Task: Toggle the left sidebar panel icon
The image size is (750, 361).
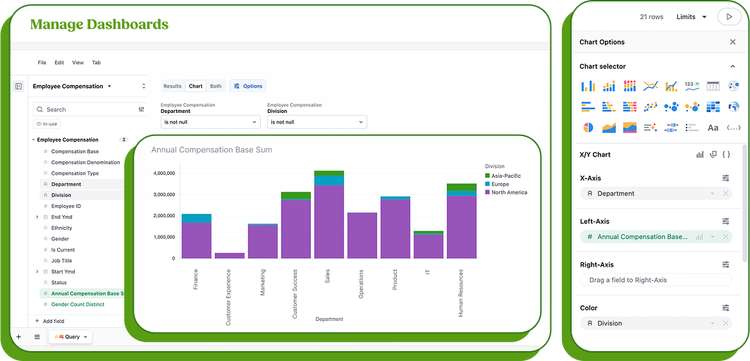Action: pyautogui.click(x=18, y=86)
